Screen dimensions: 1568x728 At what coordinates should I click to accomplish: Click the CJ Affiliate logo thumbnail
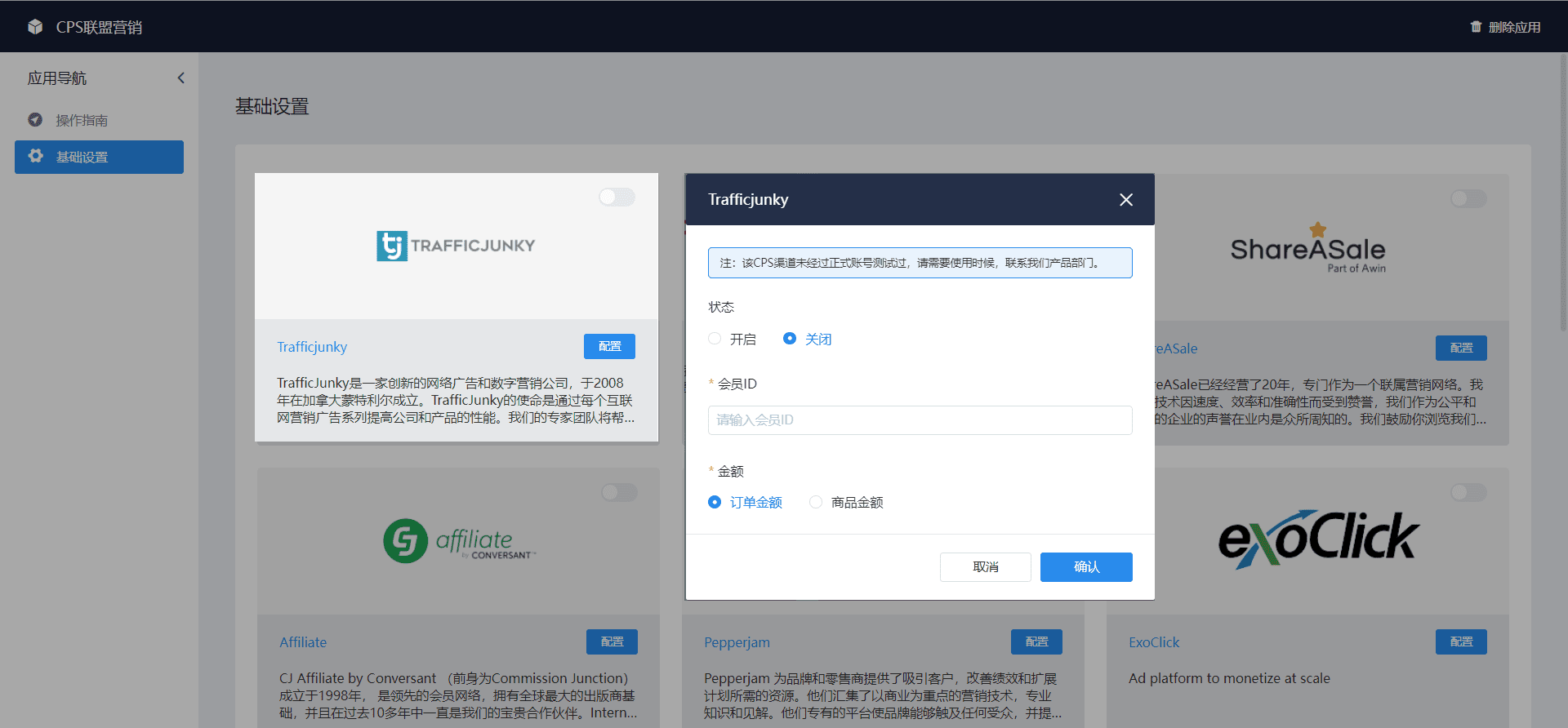[459, 540]
